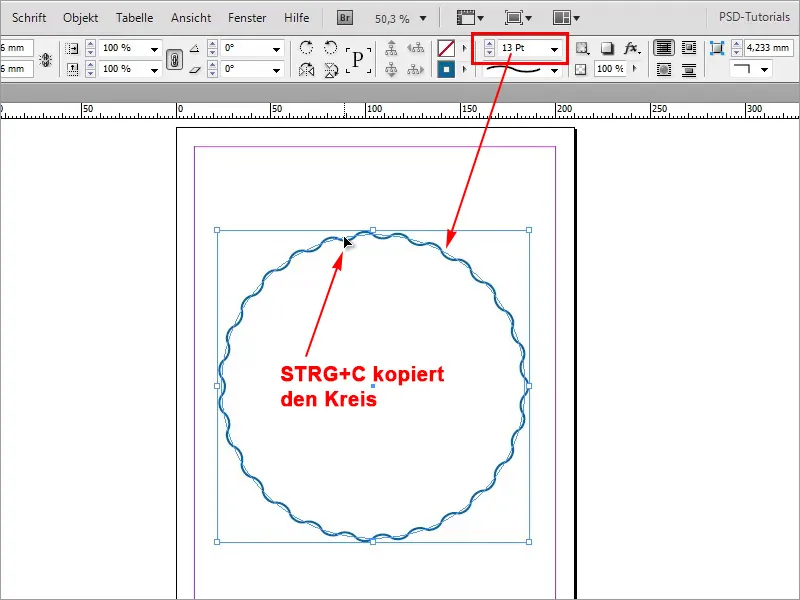Open the stroke weight 13 Pt dropdown
The width and height of the screenshot is (800, 600).
[554, 48]
